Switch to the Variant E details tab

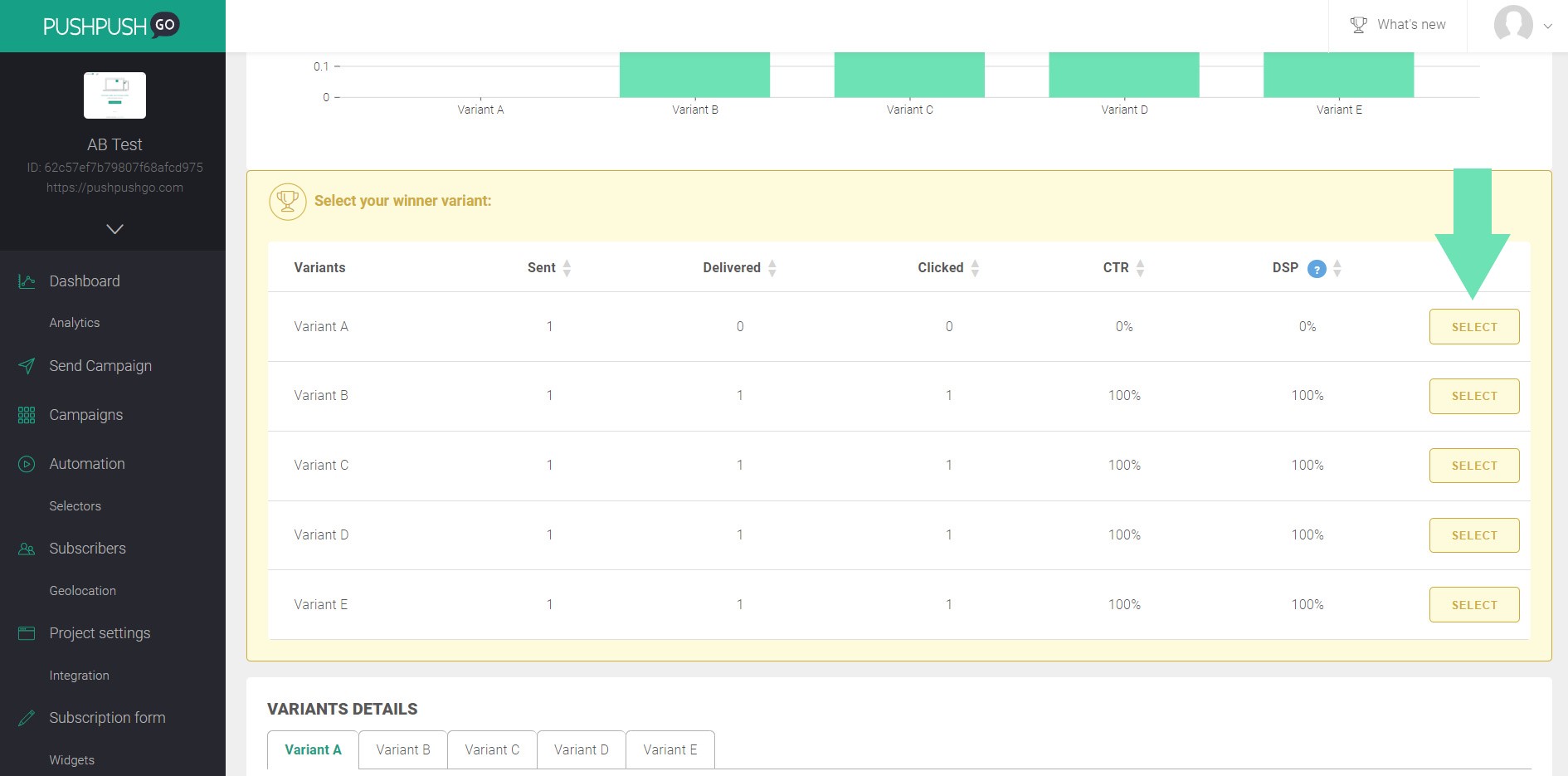click(x=670, y=750)
